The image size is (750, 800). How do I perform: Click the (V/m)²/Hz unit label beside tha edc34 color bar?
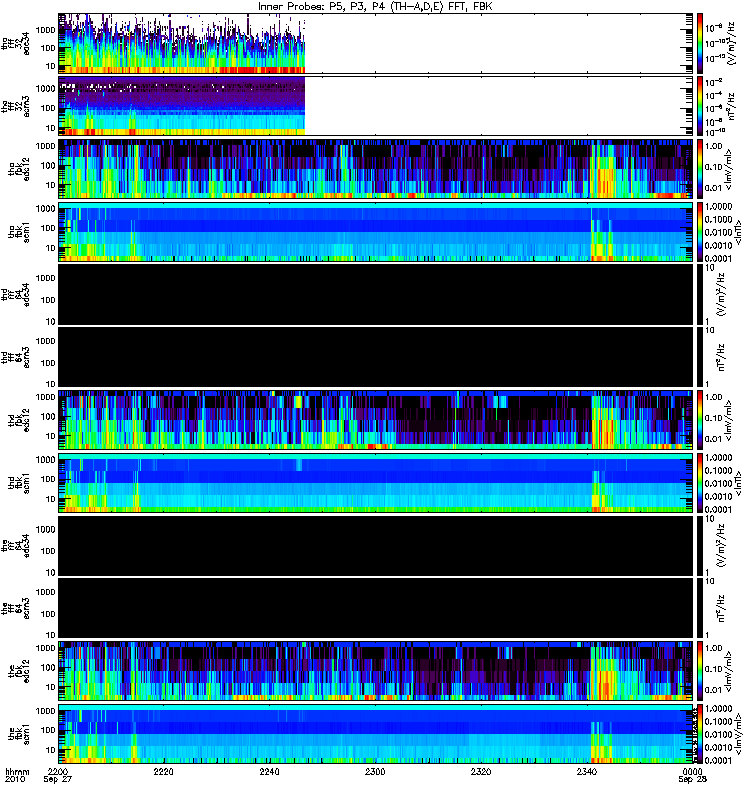(x=731, y=43)
